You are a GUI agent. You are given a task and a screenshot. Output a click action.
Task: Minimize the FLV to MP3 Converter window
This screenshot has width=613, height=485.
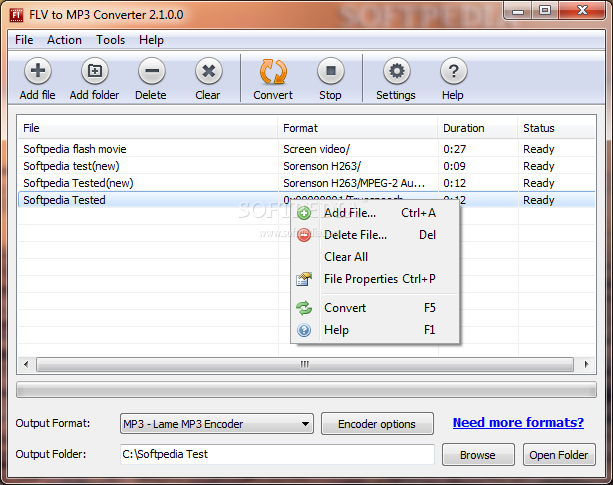coord(518,11)
